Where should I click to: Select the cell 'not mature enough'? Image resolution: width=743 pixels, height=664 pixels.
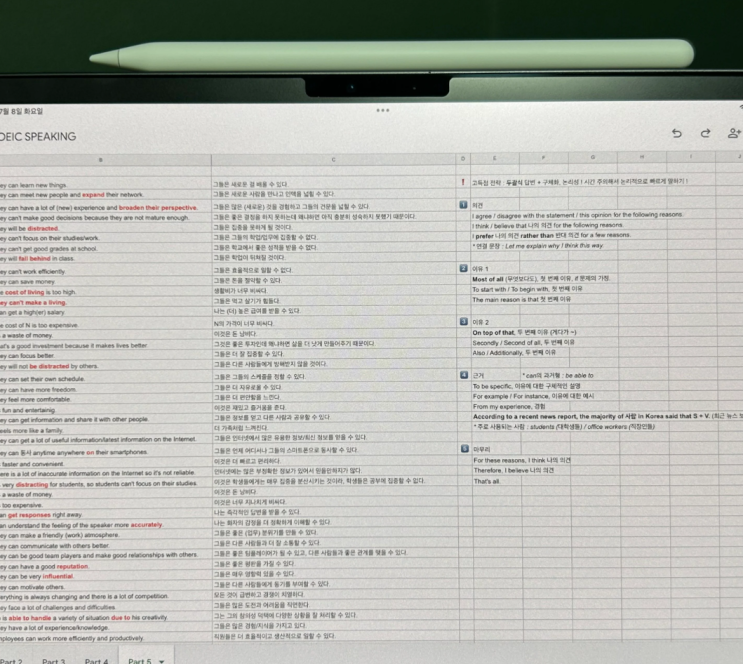coord(106,218)
